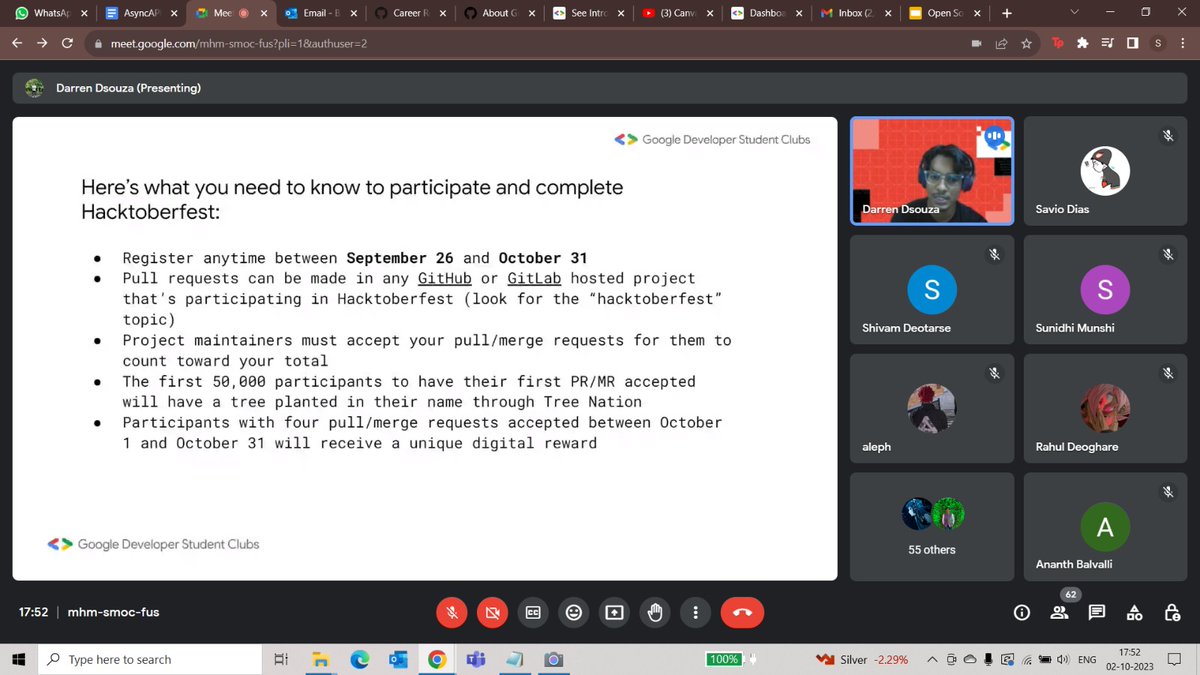Switch to Gmail Inbox tab

pyautogui.click(x=853, y=14)
